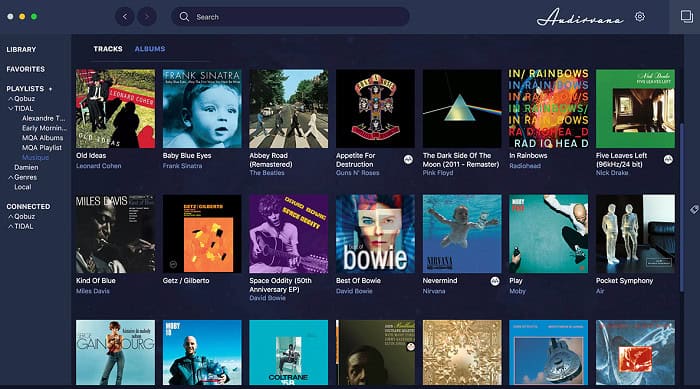Click MQA badge next to Nevermind

click(x=495, y=281)
